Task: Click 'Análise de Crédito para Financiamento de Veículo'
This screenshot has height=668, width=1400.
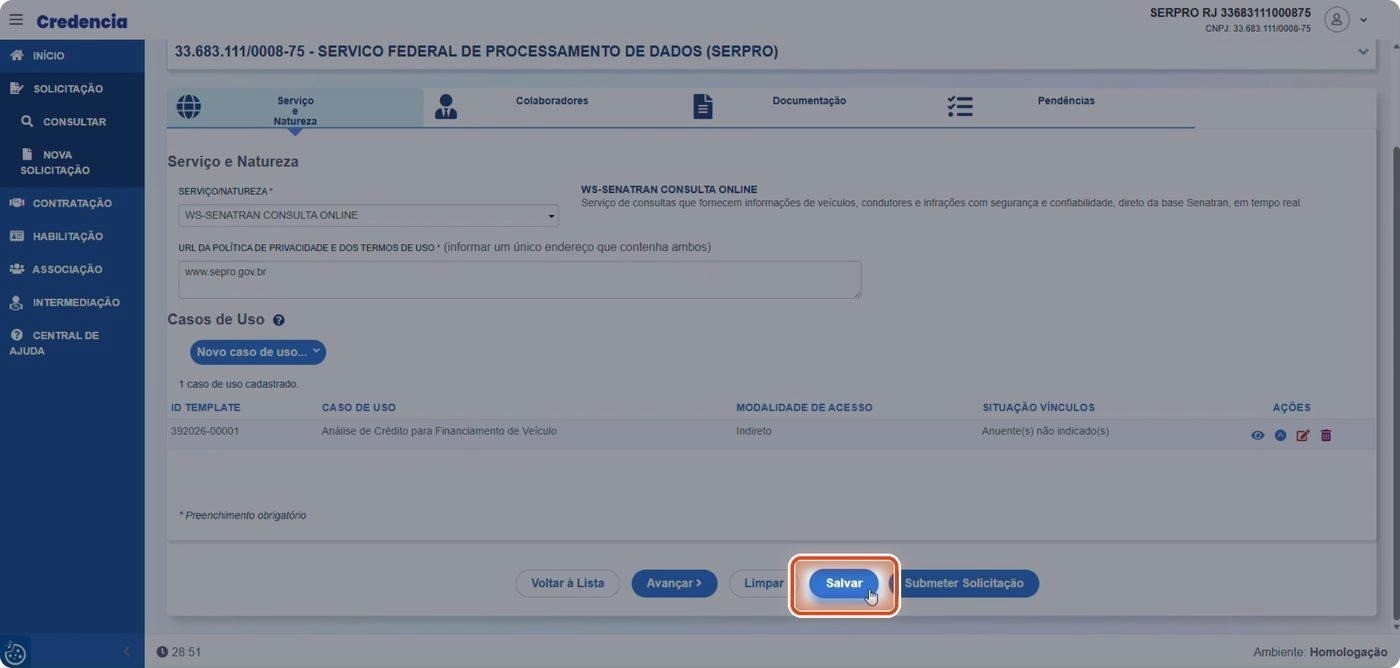Action: coord(439,431)
